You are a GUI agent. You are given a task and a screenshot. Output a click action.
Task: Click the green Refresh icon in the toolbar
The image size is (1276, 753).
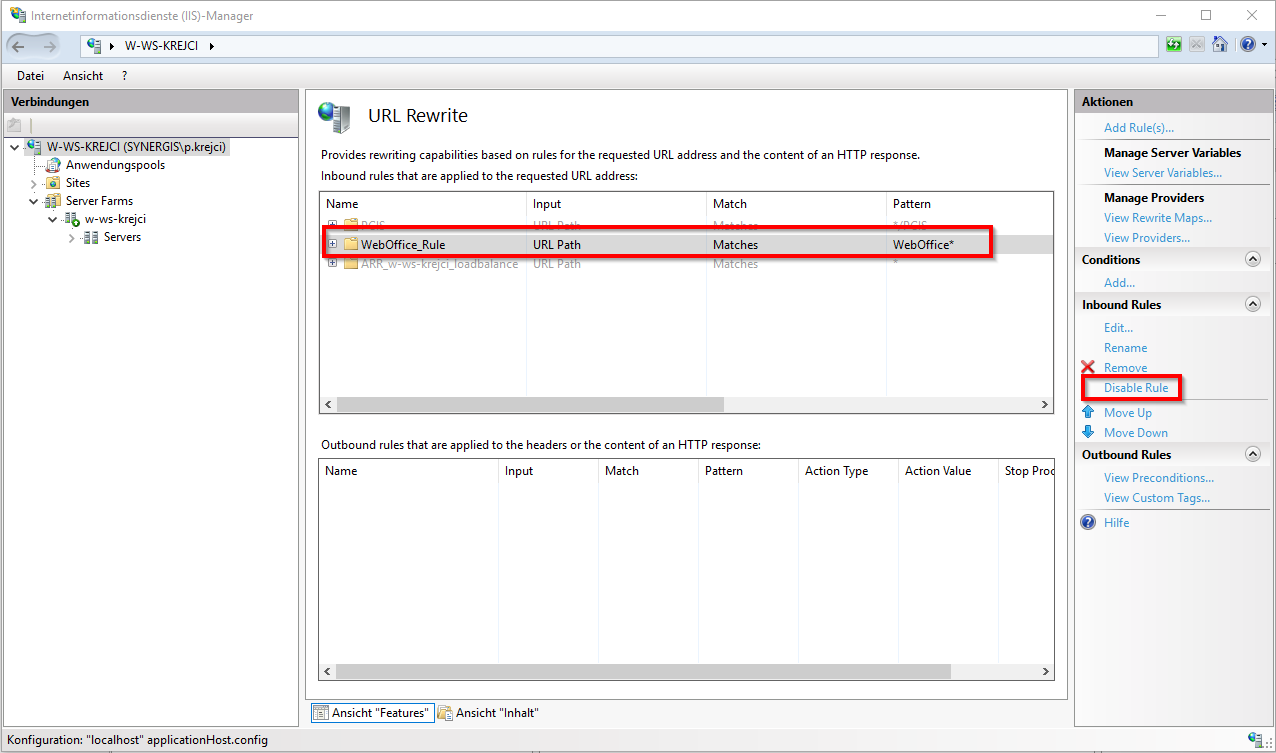pyautogui.click(x=1172, y=44)
